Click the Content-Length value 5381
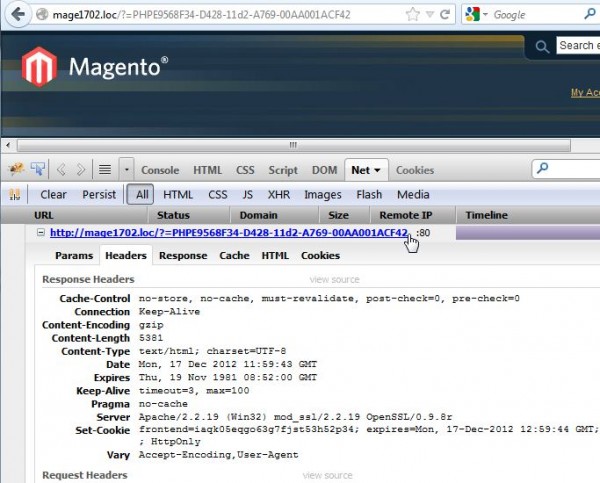Screen dimensions: 600x483 coord(151,338)
